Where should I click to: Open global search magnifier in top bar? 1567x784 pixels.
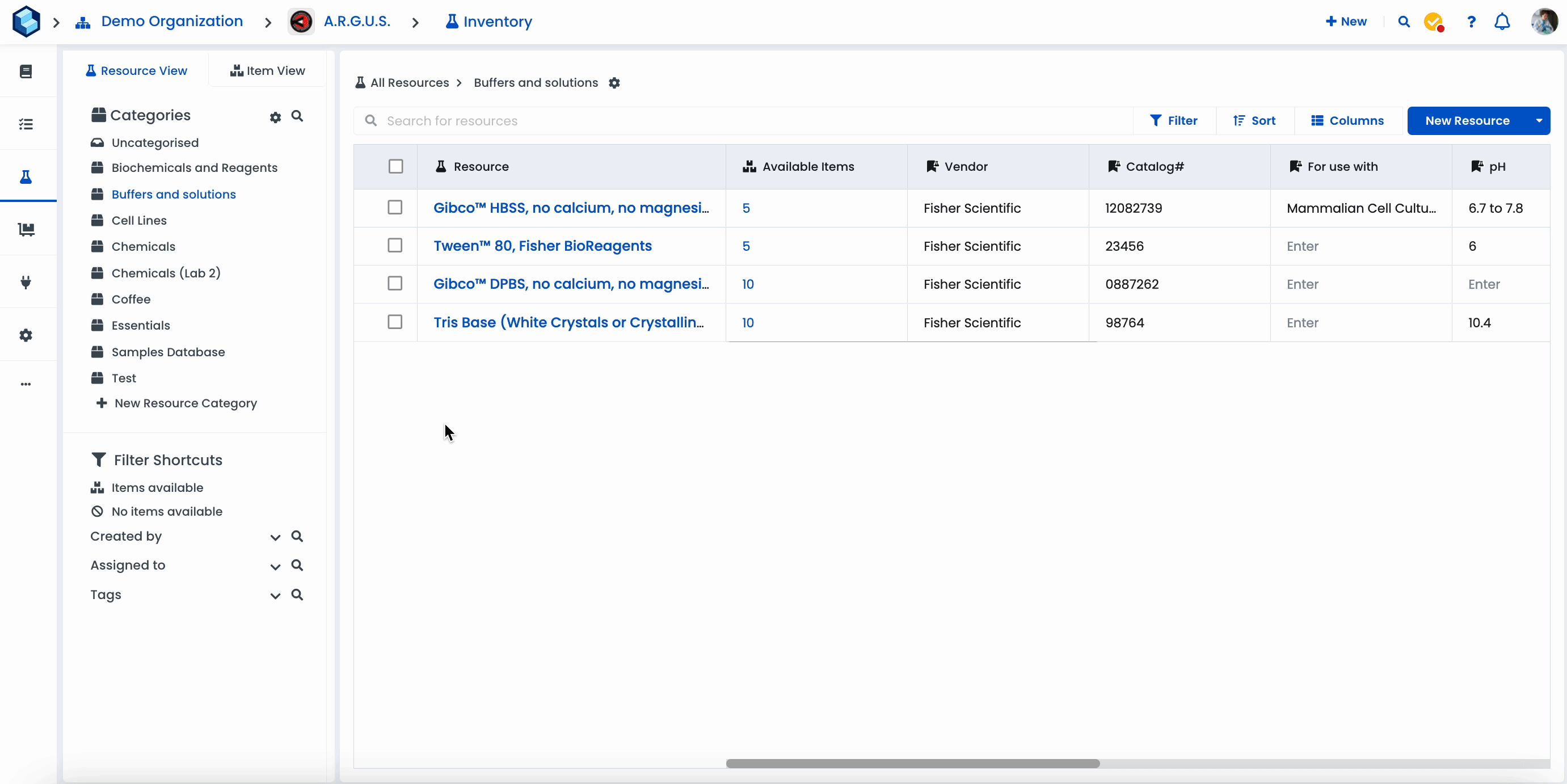1404,22
